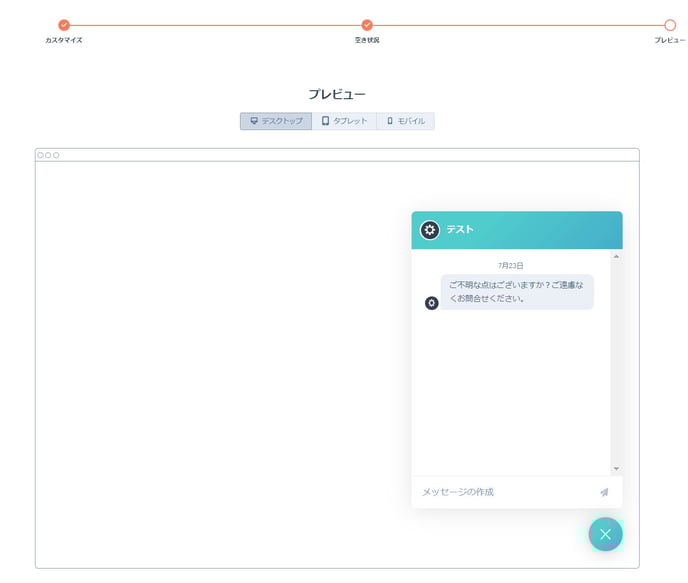Switch to the デスクトップ preview tab
Viewport: 688px width, 583px height.
[x=276, y=121]
